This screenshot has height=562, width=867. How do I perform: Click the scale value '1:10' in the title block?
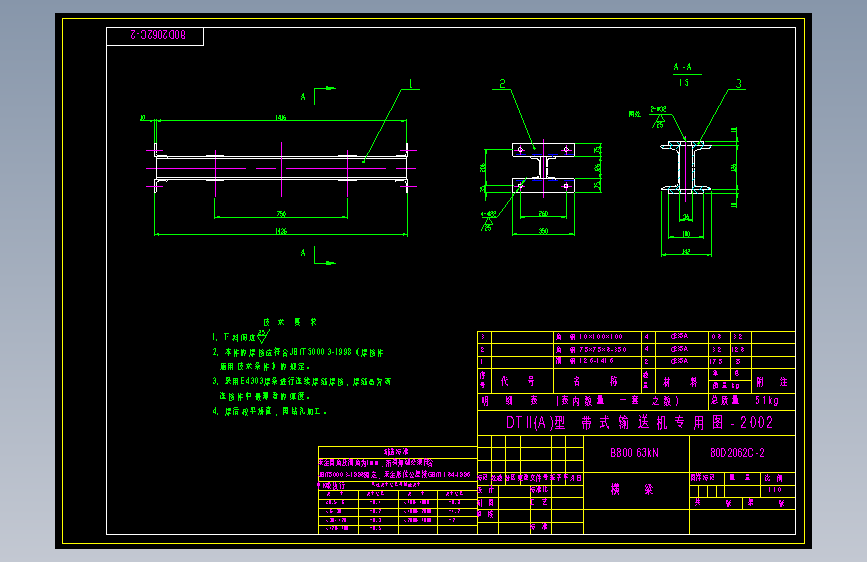click(x=775, y=490)
